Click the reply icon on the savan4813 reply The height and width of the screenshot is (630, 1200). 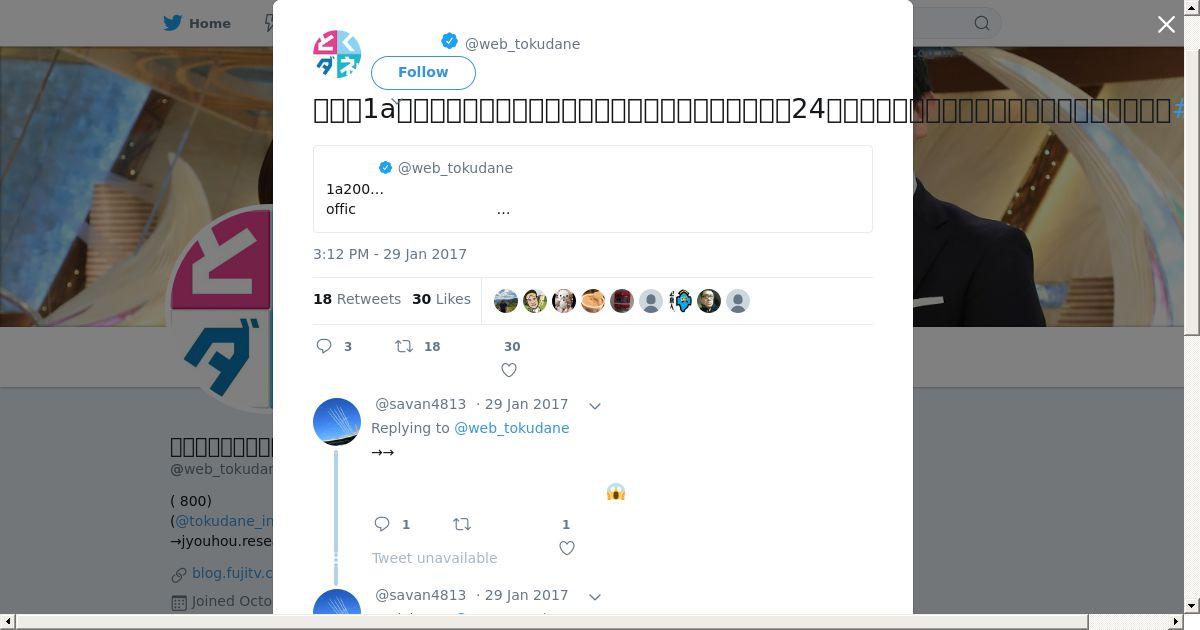click(382, 524)
